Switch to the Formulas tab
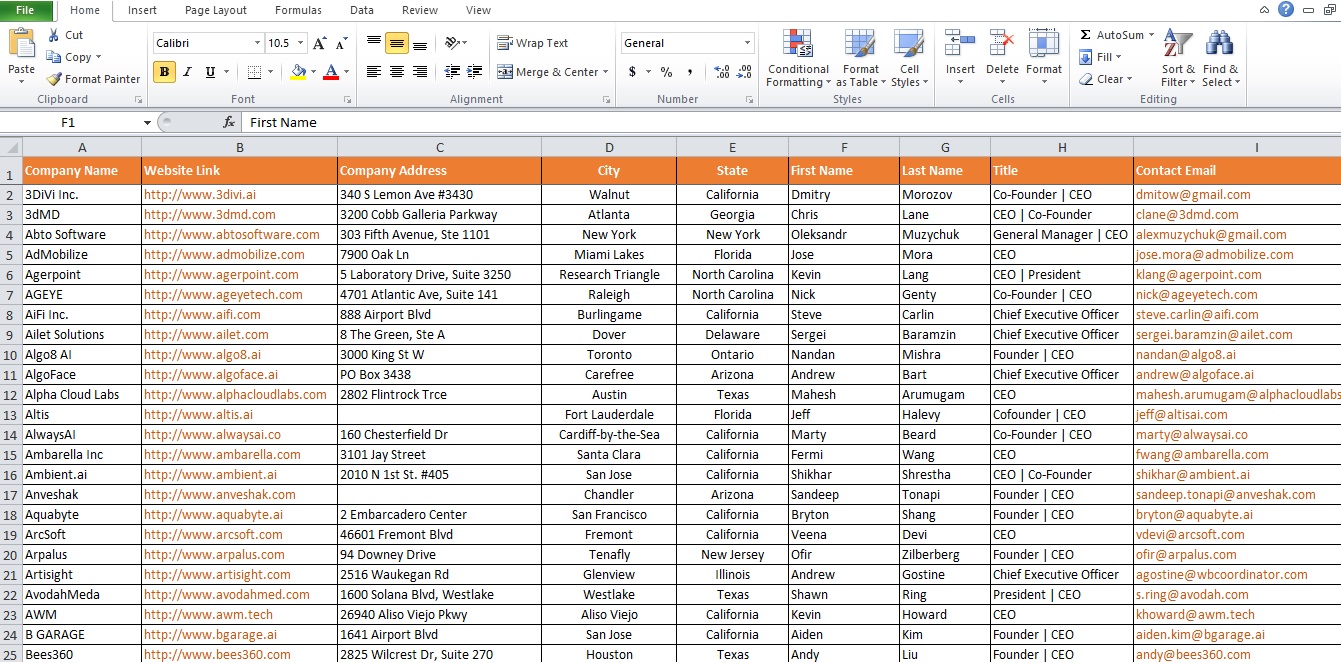The width and height of the screenshot is (1341, 663). (x=299, y=10)
